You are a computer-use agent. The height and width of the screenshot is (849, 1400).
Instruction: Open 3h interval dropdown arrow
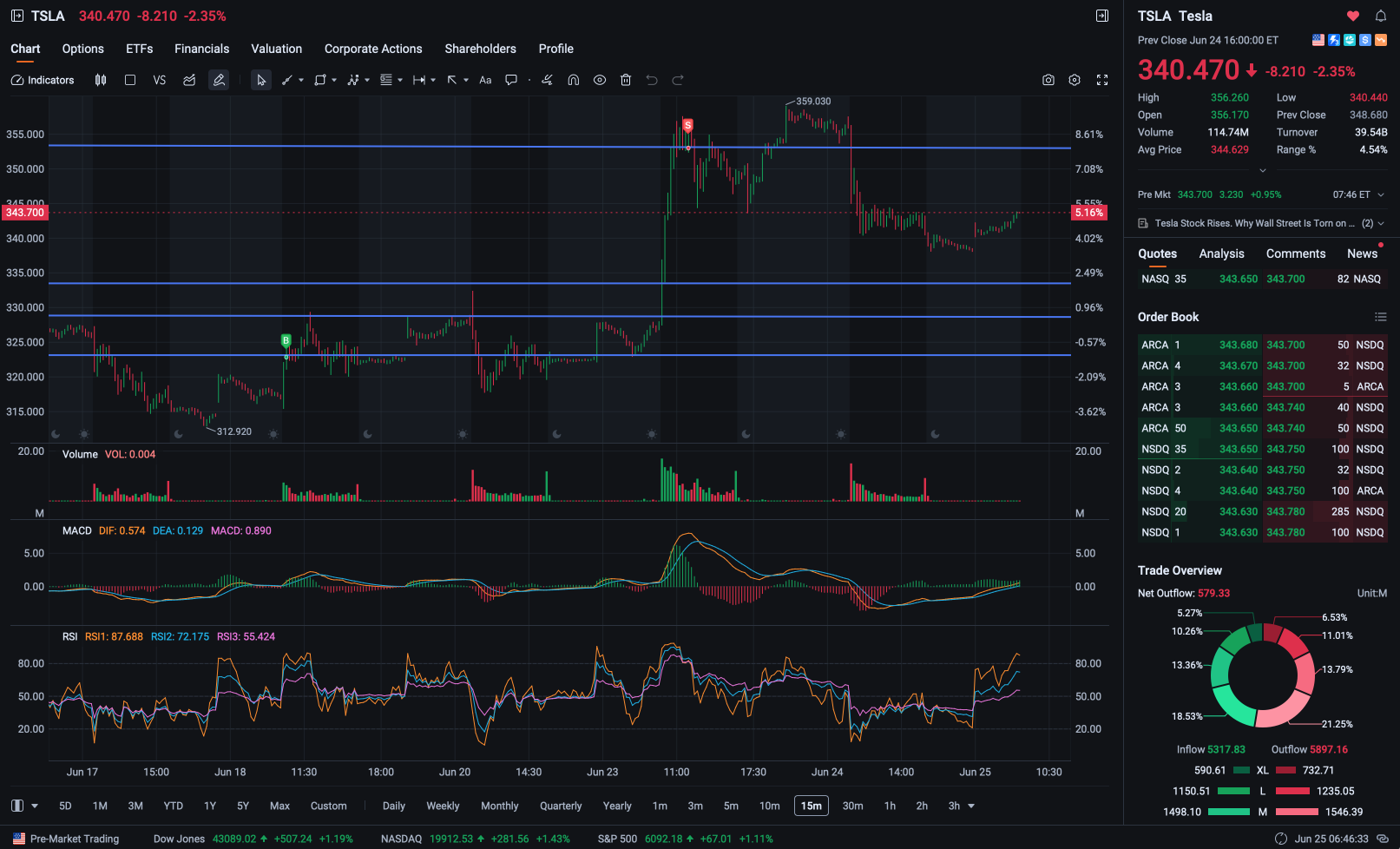point(971,806)
